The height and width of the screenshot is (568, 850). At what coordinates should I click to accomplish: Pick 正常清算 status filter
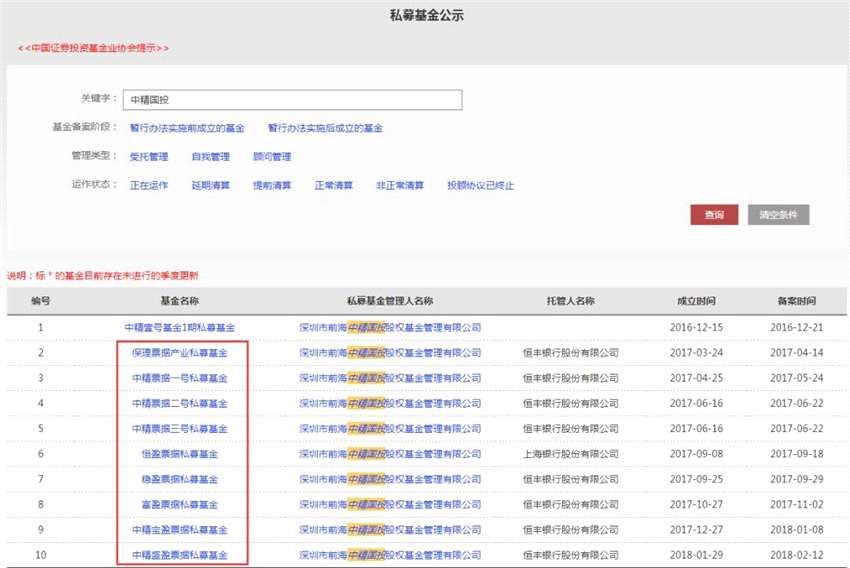click(x=333, y=186)
